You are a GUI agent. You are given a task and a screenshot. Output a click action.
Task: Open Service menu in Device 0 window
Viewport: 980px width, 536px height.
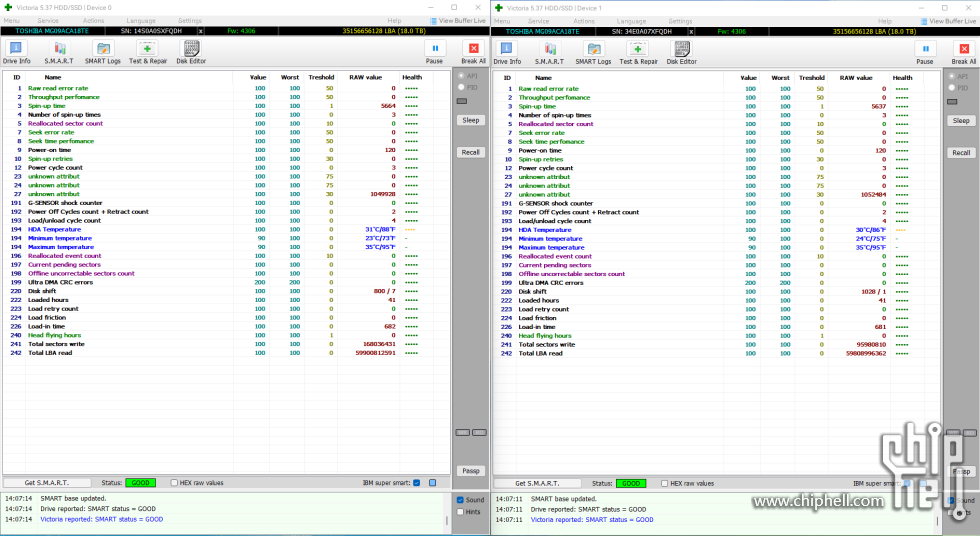tap(48, 21)
